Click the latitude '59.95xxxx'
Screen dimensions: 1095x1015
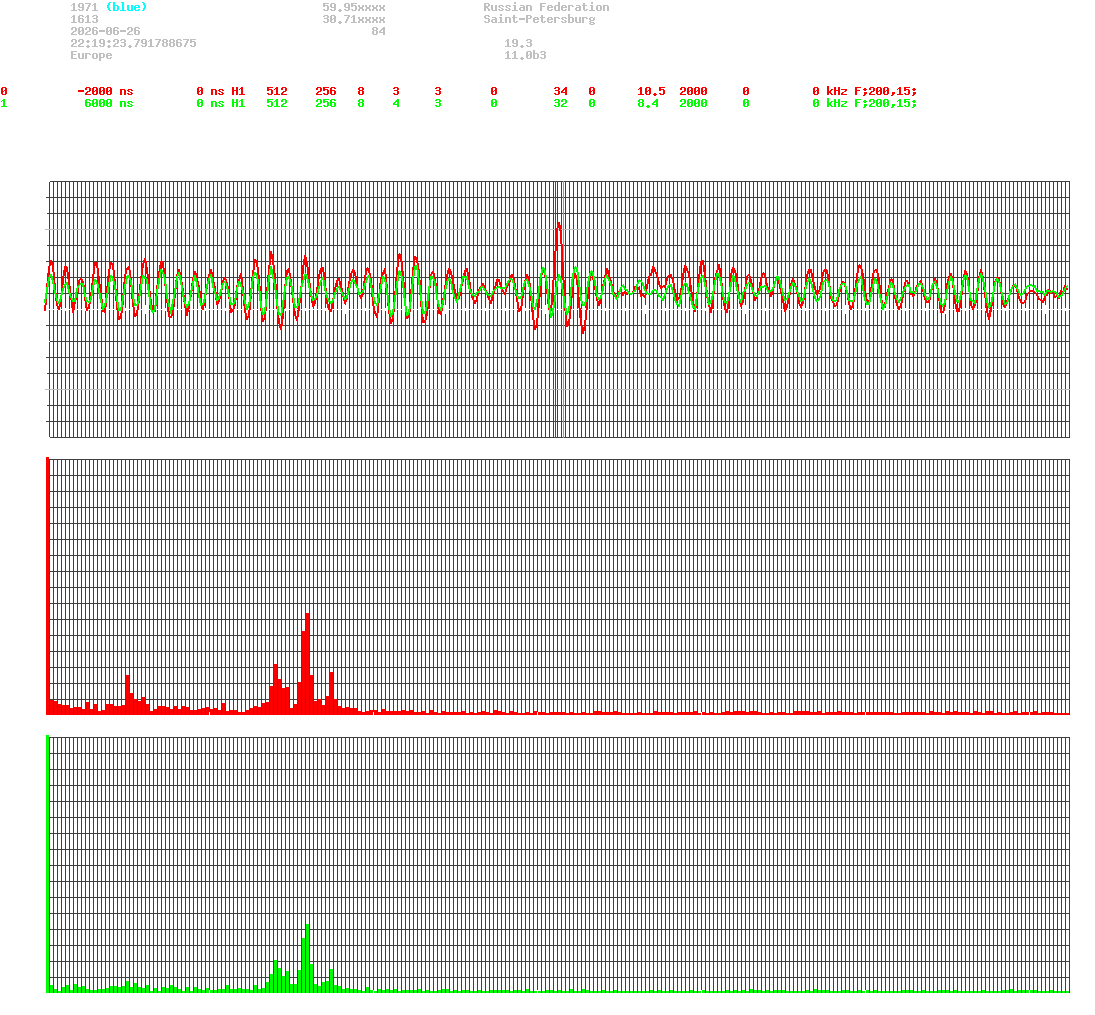point(353,7)
